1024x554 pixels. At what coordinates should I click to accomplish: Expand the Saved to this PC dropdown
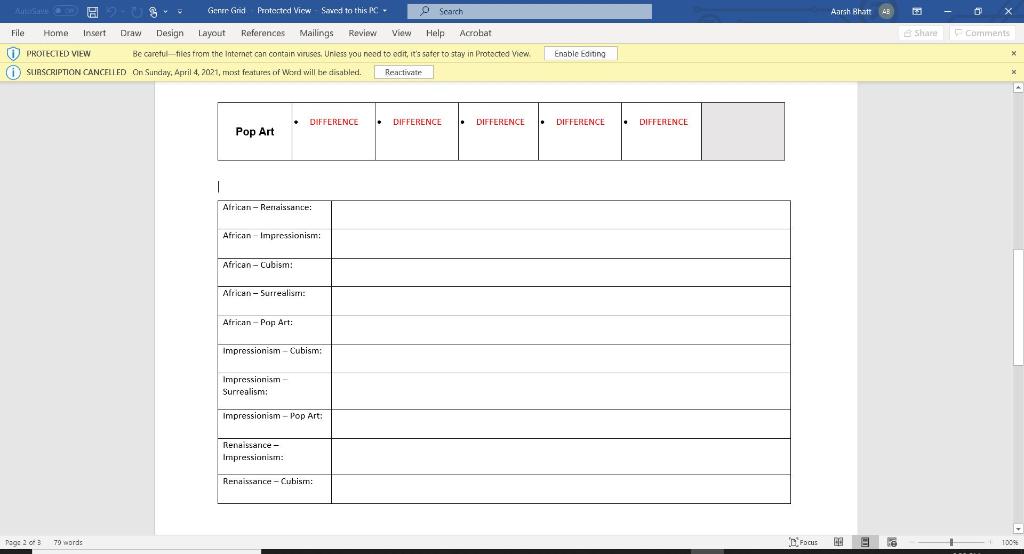tap(385, 11)
